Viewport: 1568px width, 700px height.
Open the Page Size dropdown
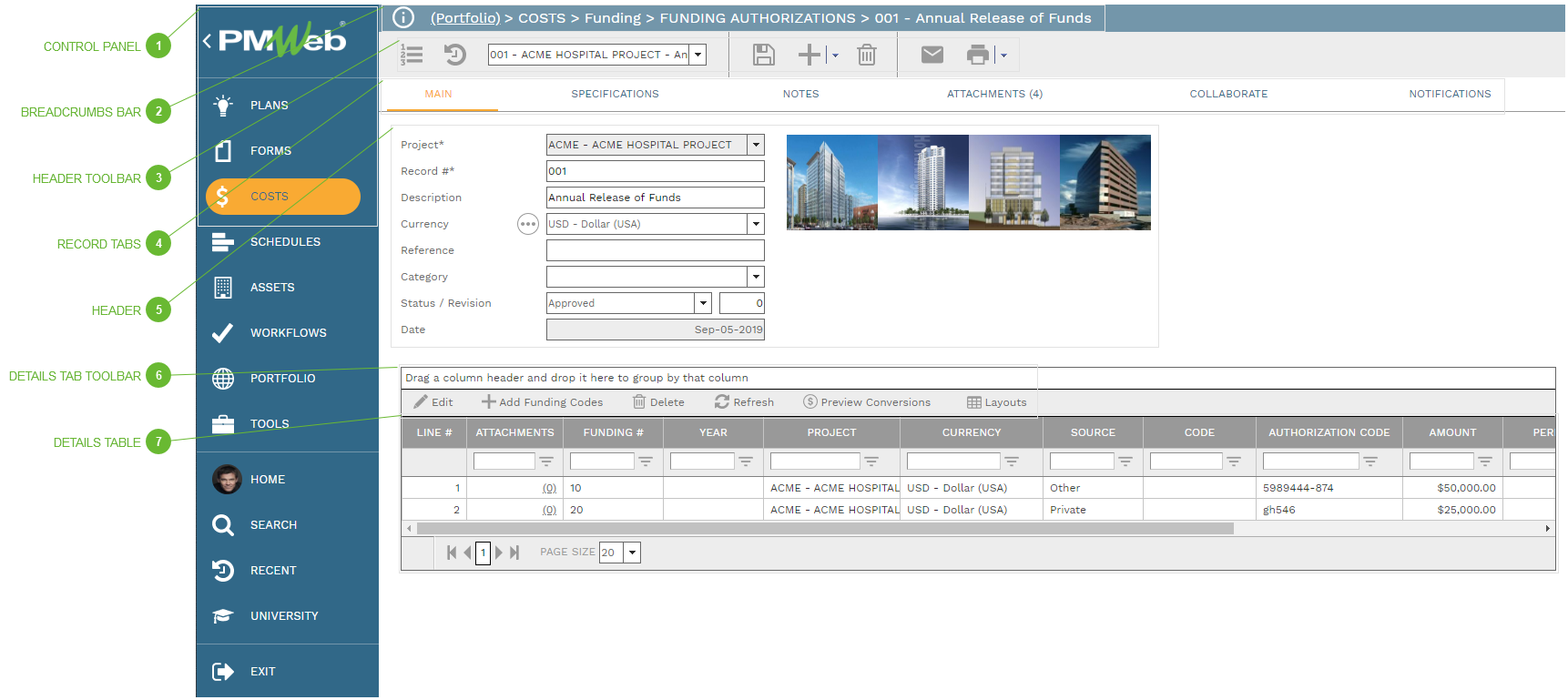[632, 553]
